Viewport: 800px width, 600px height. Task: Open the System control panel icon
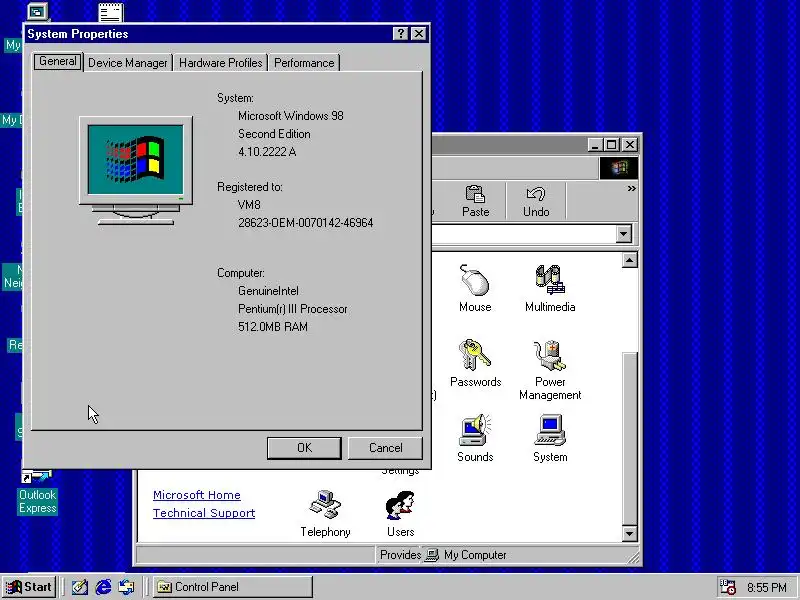(x=550, y=438)
